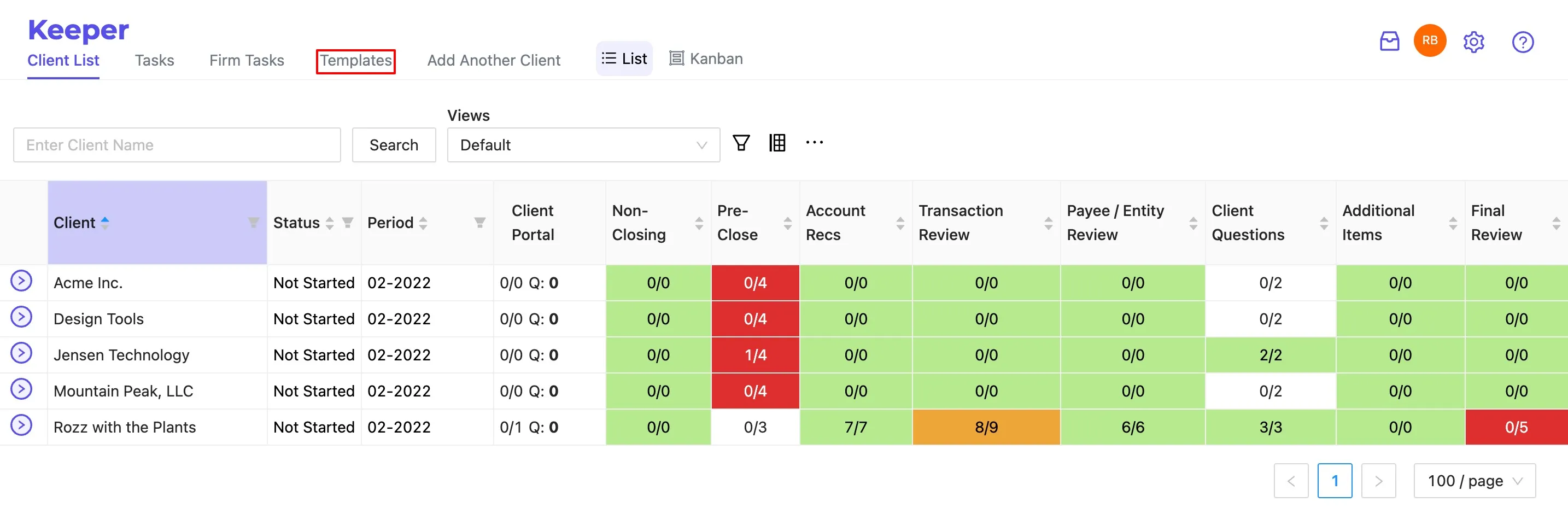Click the red 0/5 Final Review cell

pos(1516,428)
